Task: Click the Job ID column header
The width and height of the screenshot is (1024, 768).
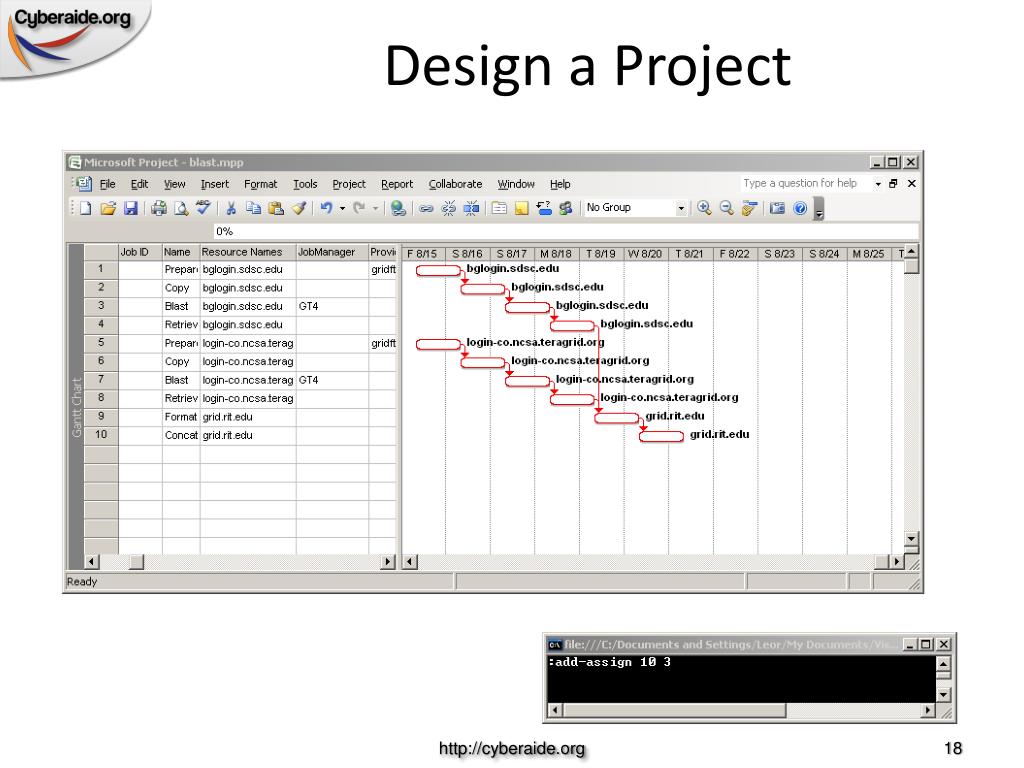Action: point(140,252)
